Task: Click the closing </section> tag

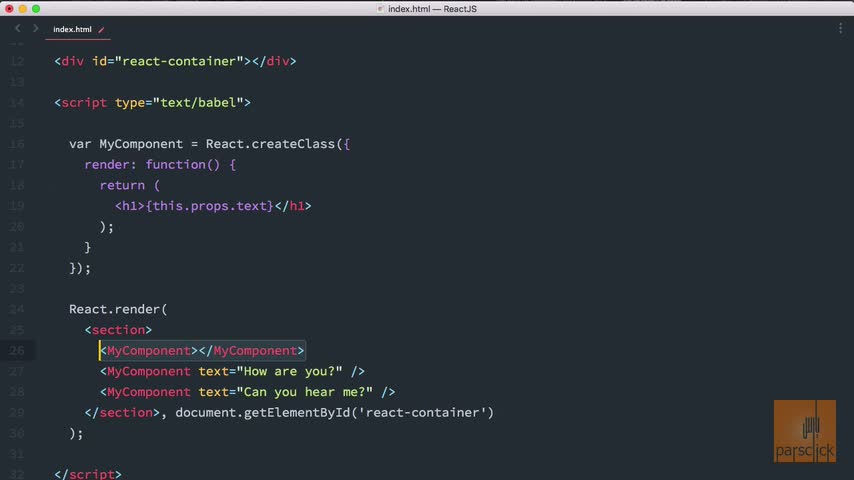Action: click(122, 412)
